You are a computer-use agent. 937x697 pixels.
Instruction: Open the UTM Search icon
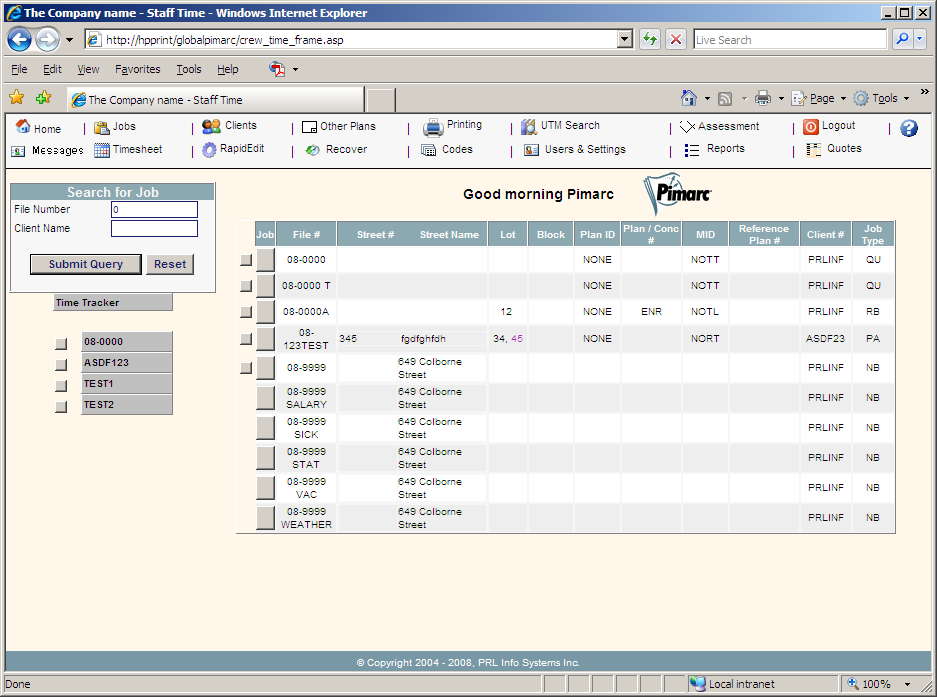click(528, 127)
